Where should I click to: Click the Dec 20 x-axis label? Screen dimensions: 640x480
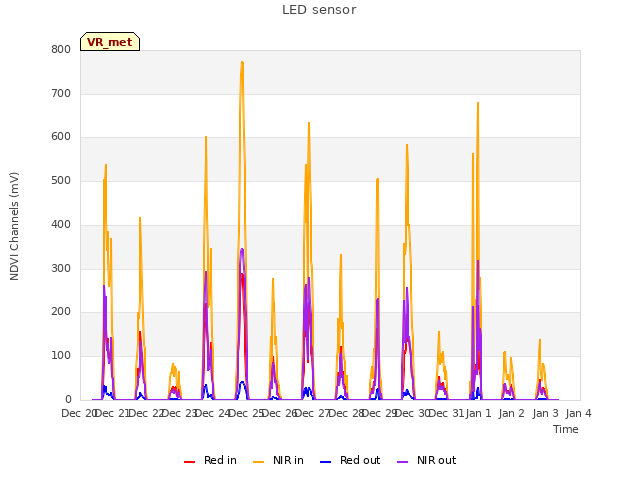point(79,413)
